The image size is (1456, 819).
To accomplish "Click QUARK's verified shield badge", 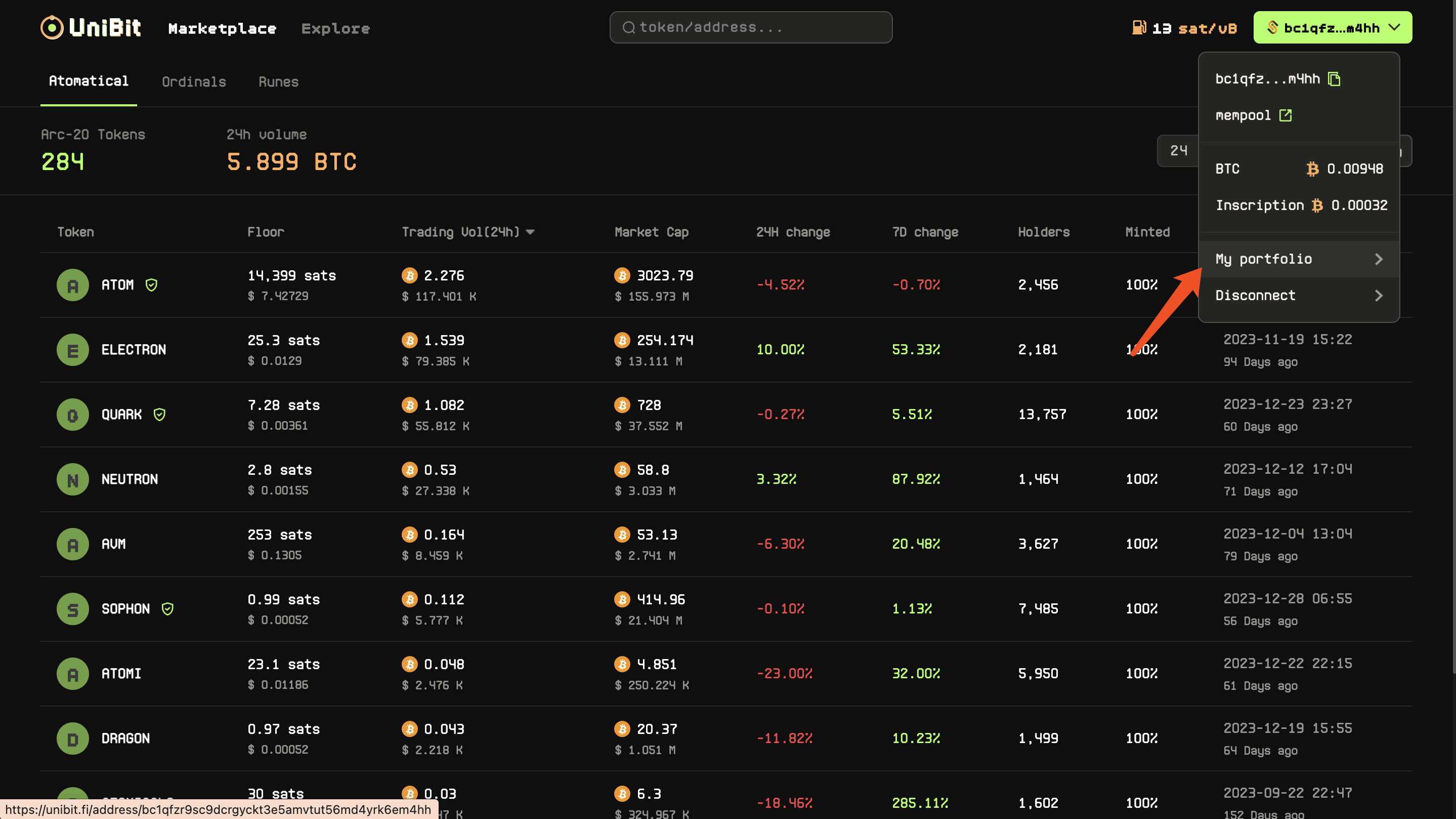I will pyautogui.click(x=159, y=415).
